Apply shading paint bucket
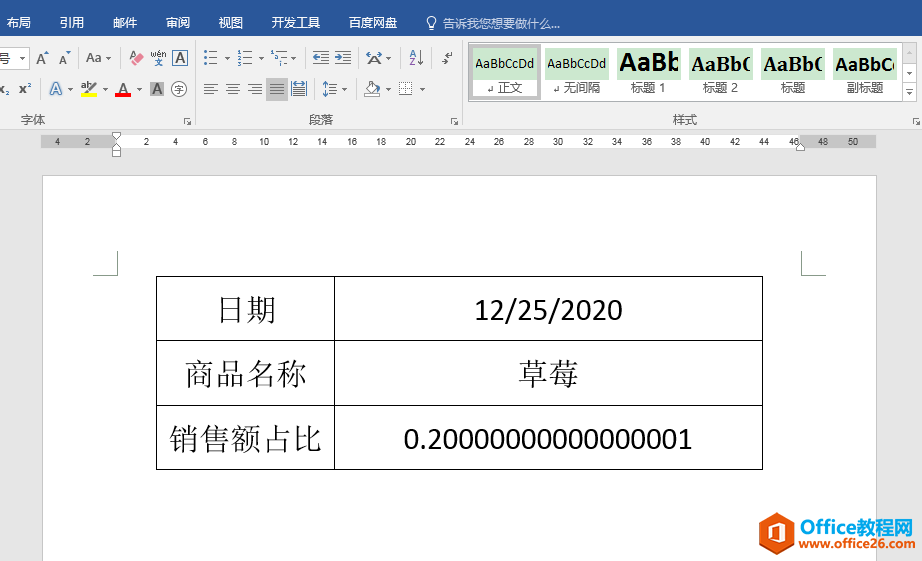 372,89
